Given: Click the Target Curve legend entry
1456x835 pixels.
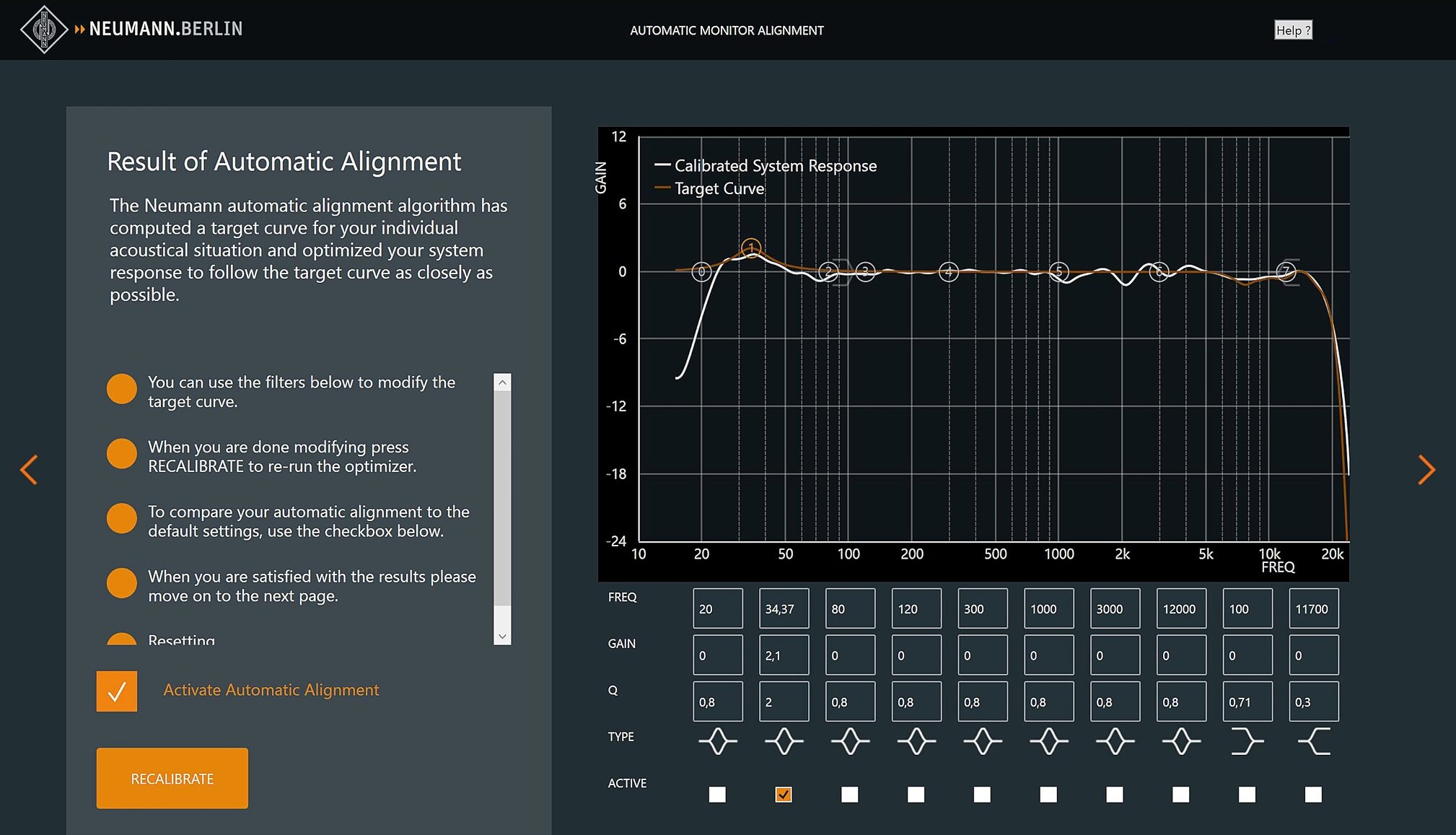Looking at the screenshot, I should pyautogui.click(x=709, y=188).
